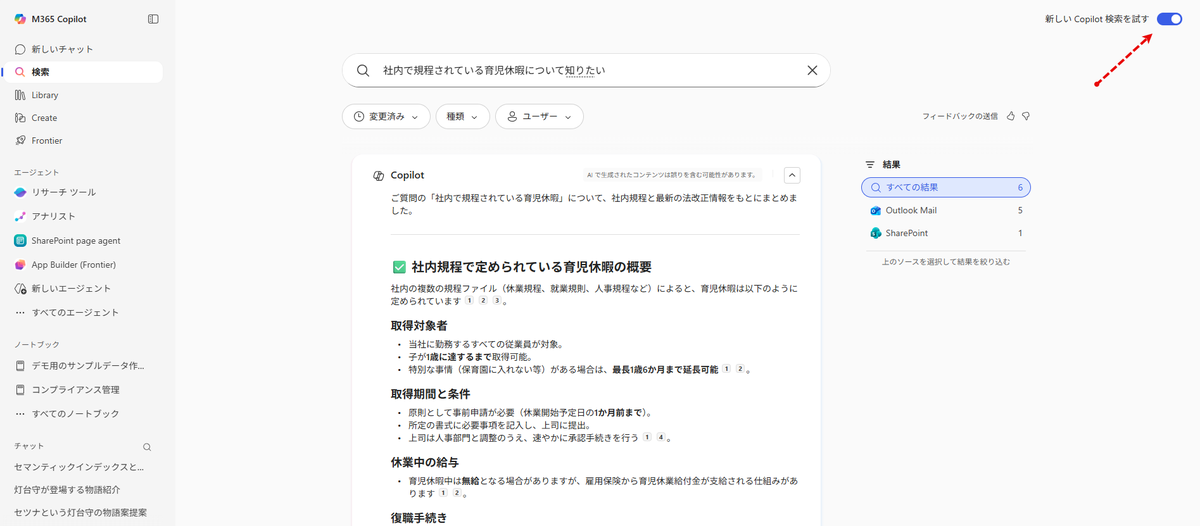
Task: Toggle the new Copilot search switch
Action: click(1169, 19)
